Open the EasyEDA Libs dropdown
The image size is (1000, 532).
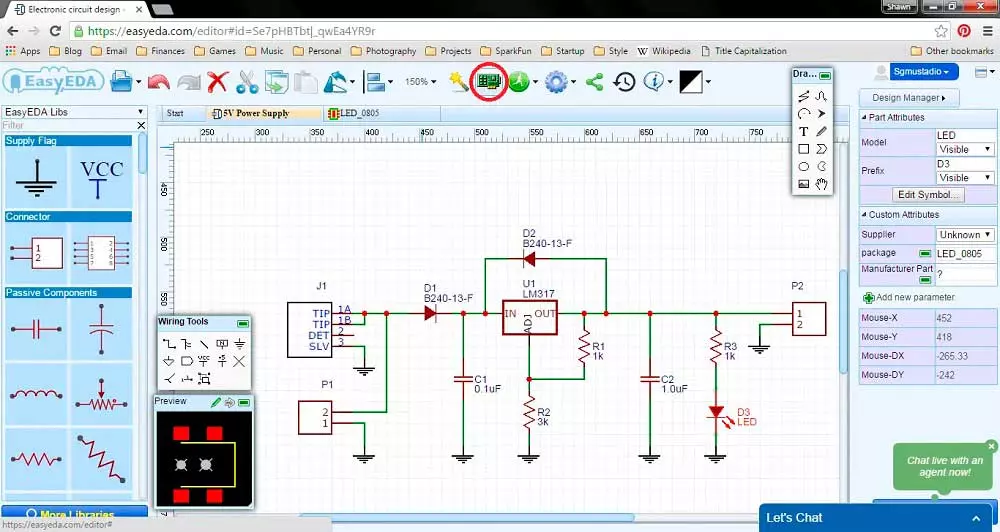click(x=74, y=112)
